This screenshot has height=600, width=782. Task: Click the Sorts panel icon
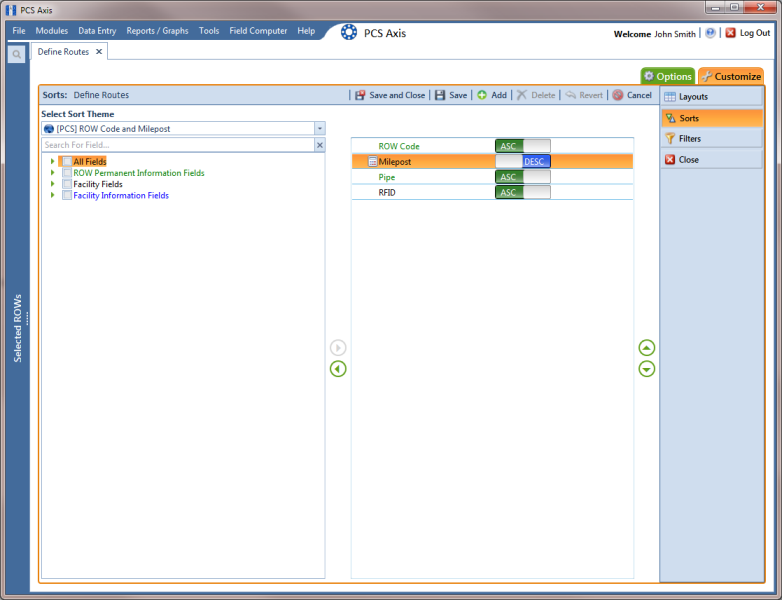click(x=671, y=118)
